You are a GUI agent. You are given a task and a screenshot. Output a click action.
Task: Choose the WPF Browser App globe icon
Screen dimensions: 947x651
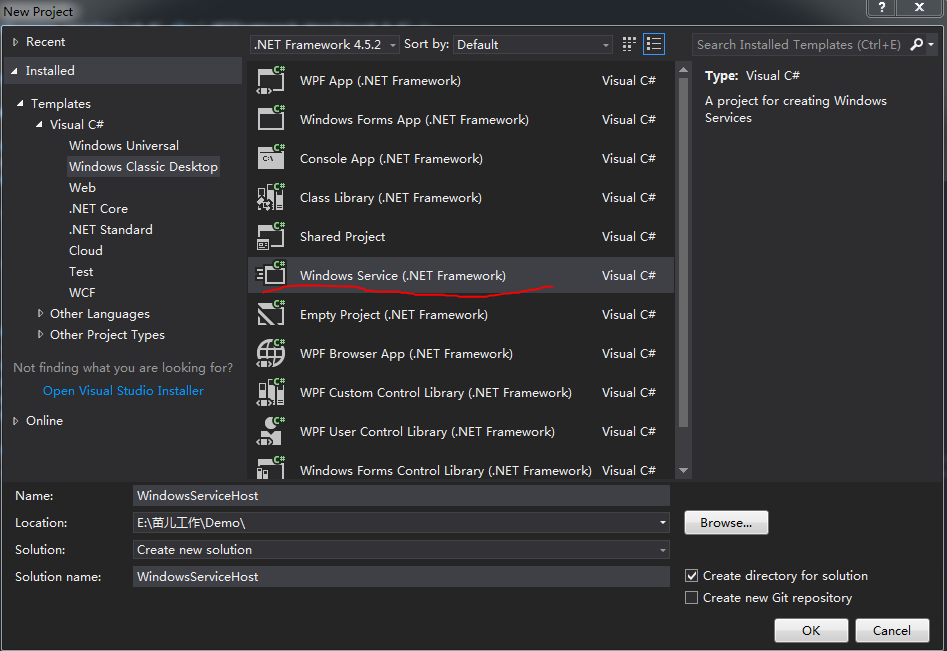271,353
